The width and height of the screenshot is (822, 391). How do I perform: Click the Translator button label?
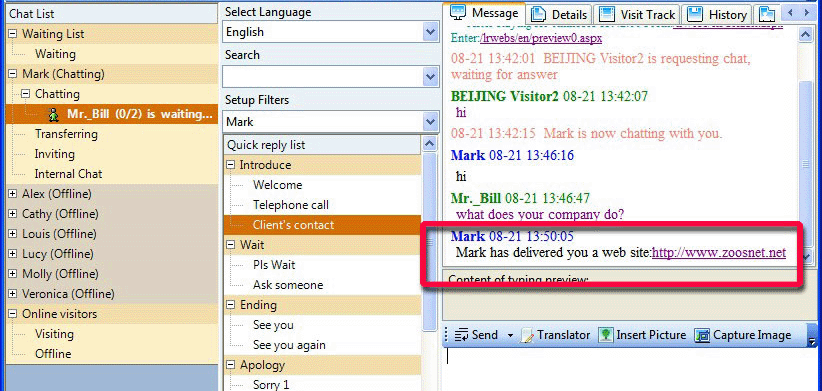click(x=564, y=335)
